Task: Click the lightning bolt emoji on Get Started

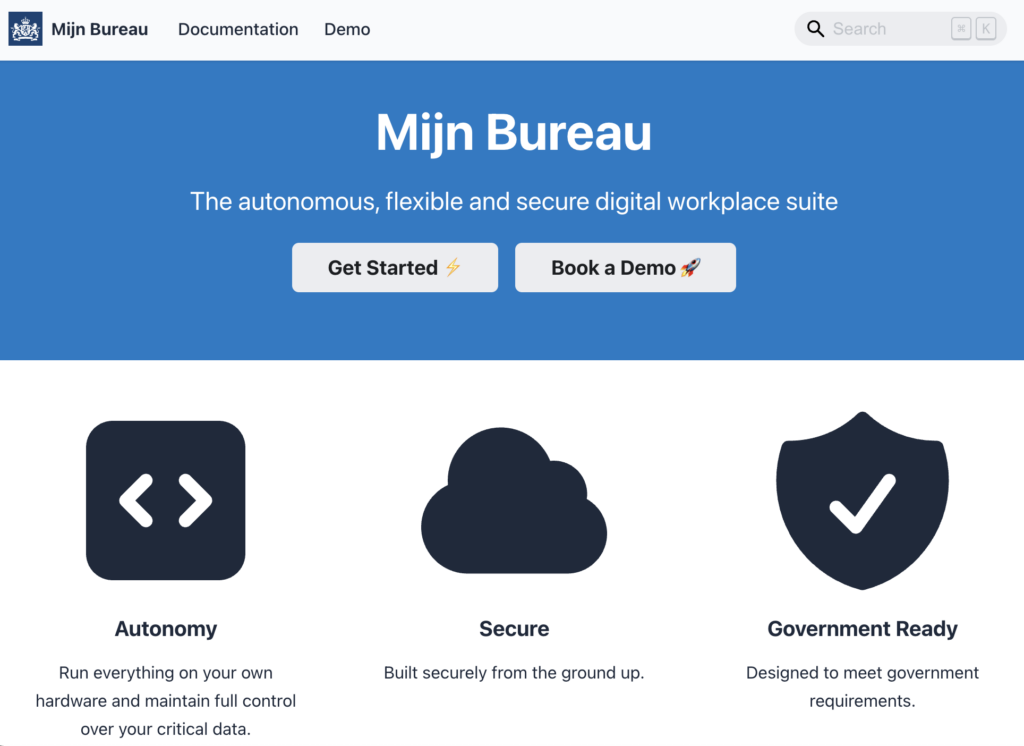Action: pos(453,267)
